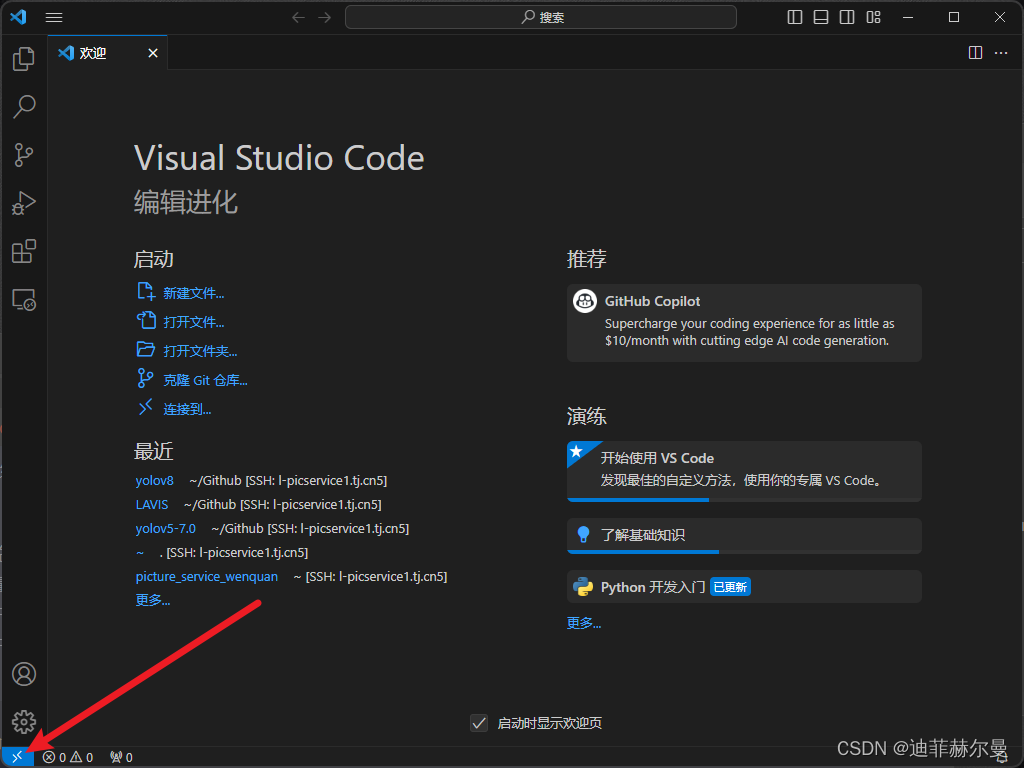1024x768 pixels.
Task: Select the 欢迎 welcome tab
Action: [108, 53]
